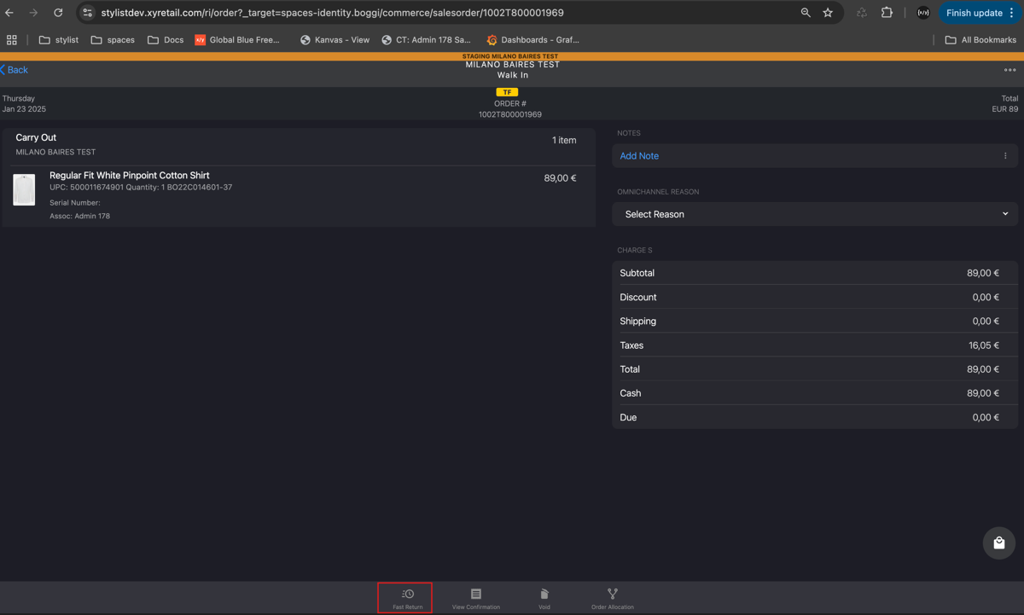Image resolution: width=1024 pixels, height=615 pixels.
Task: Click the Thursday Jan 23 2025 date
Action: point(24,104)
